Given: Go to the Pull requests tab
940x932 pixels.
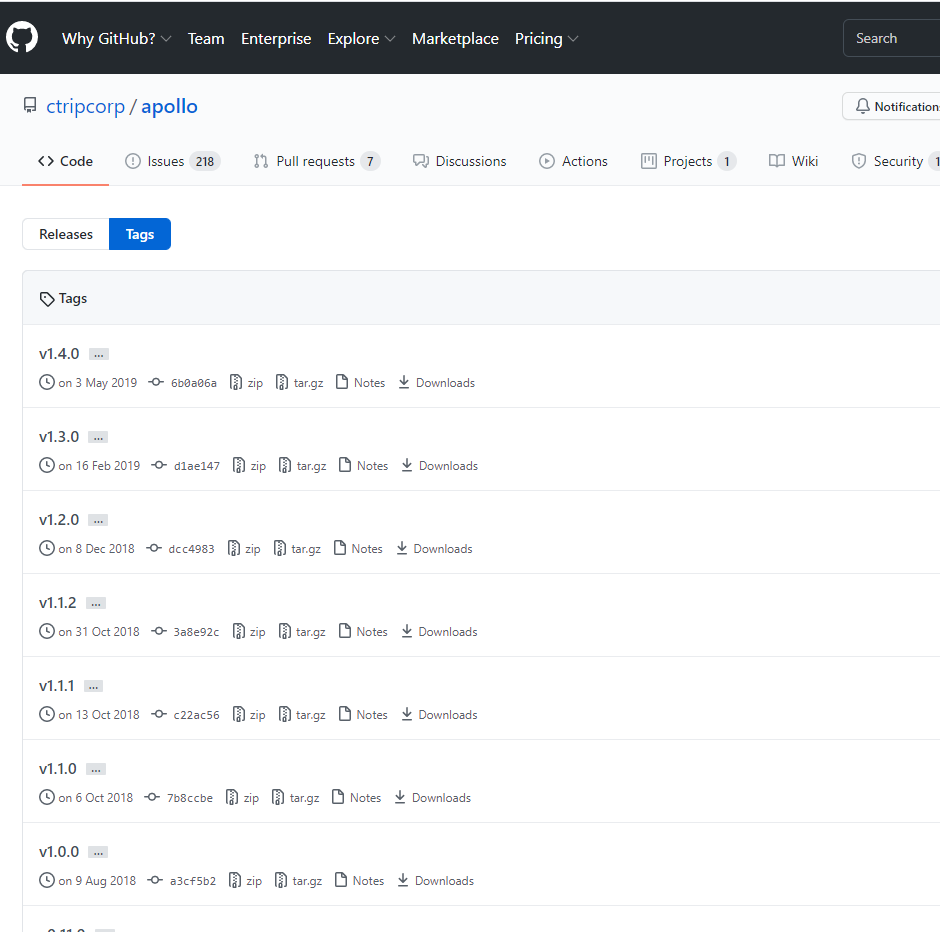Looking at the screenshot, I should point(316,161).
